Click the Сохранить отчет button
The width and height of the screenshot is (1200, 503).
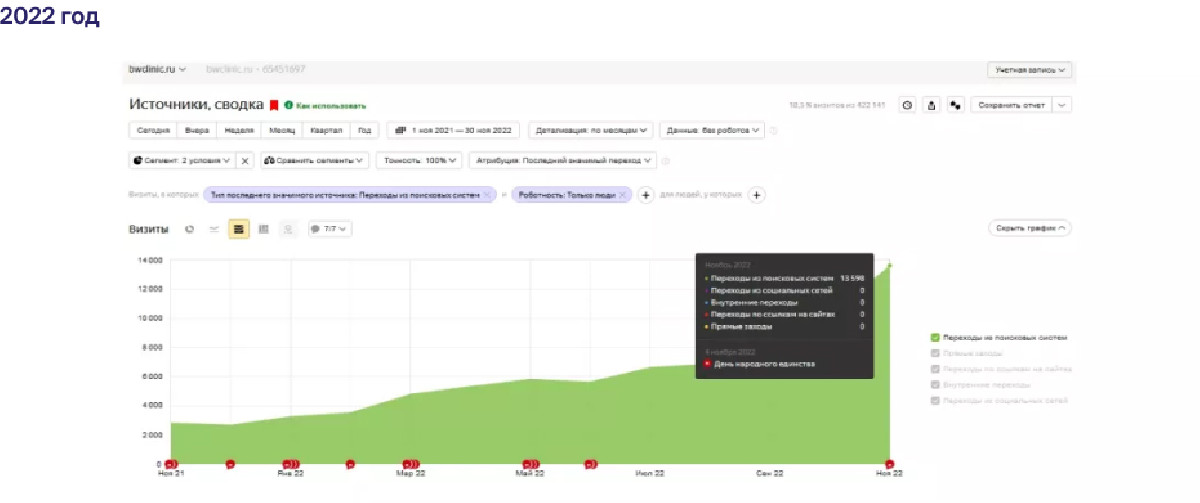[1012, 104]
